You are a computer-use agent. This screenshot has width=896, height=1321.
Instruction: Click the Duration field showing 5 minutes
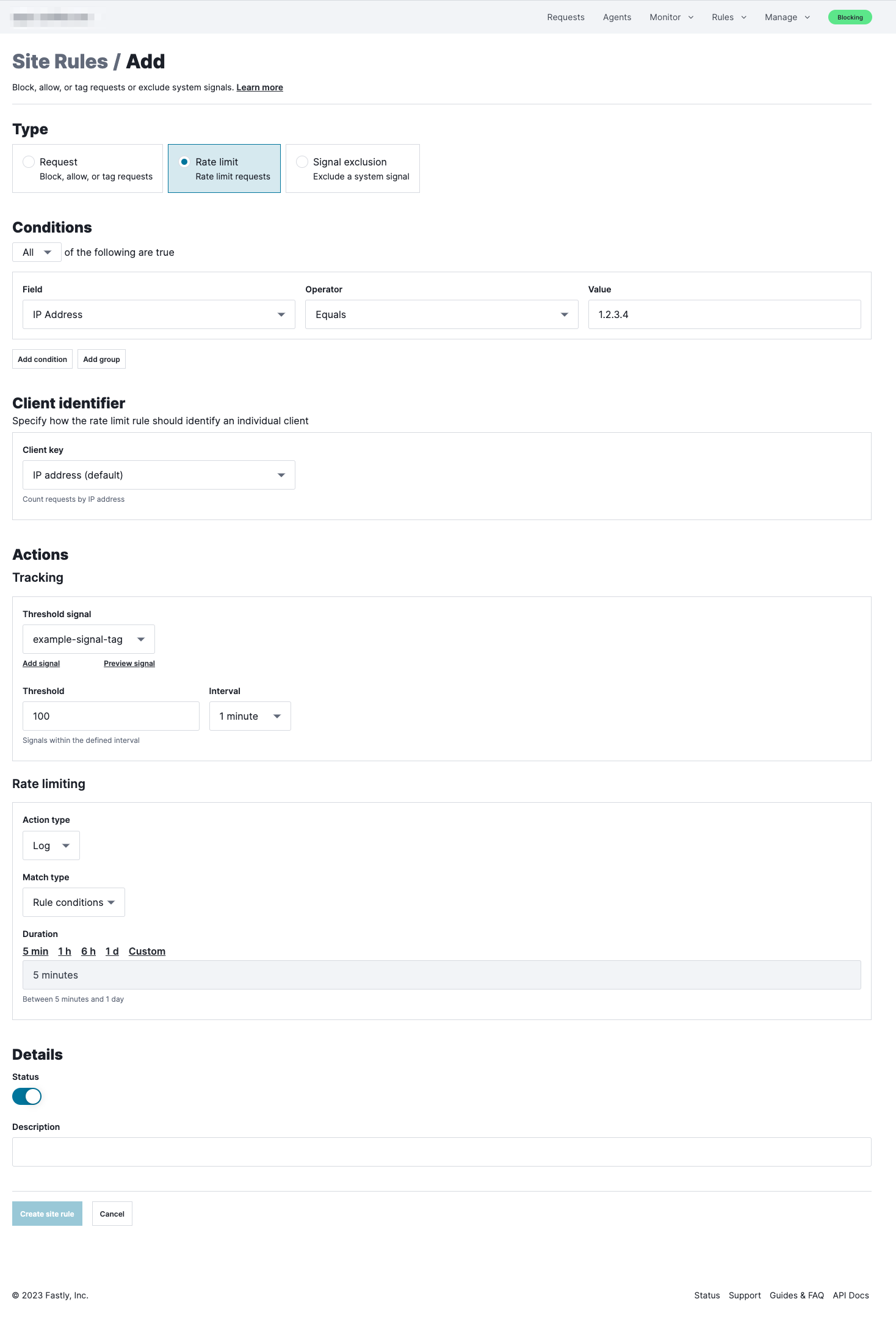[x=442, y=975]
